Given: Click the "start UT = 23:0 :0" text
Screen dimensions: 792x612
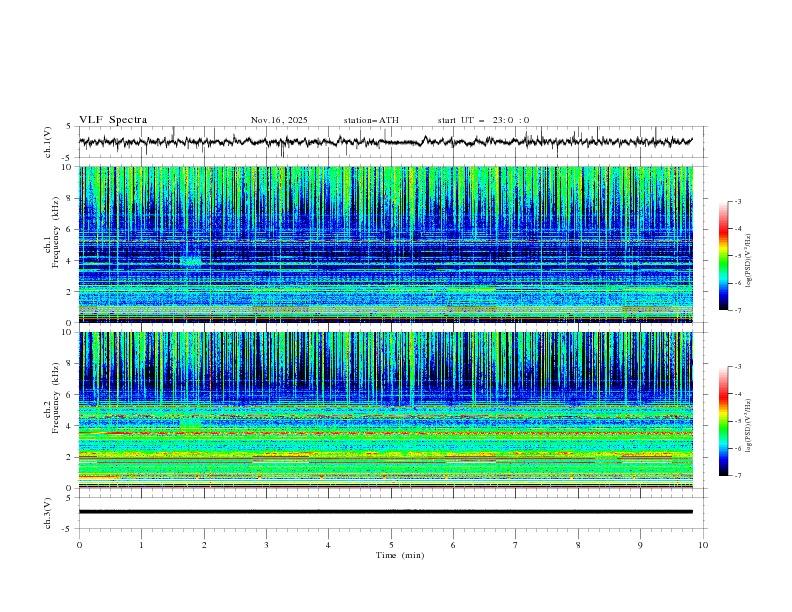Looking at the screenshot, I should [x=483, y=120].
